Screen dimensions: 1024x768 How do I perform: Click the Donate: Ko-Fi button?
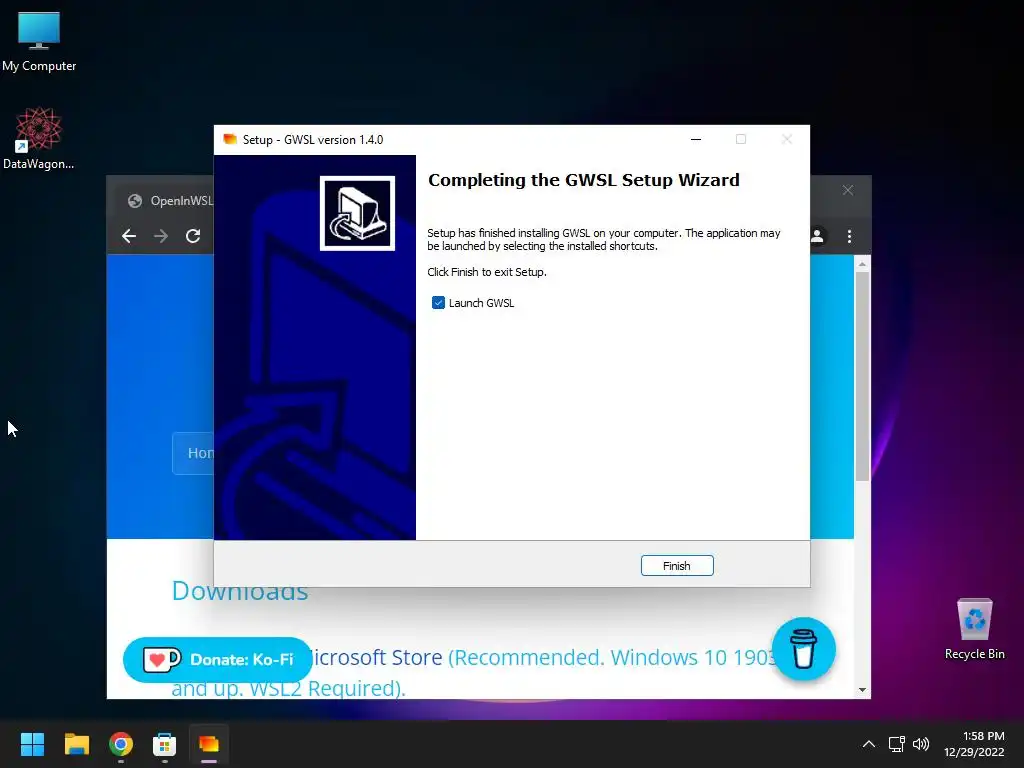tap(217, 660)
